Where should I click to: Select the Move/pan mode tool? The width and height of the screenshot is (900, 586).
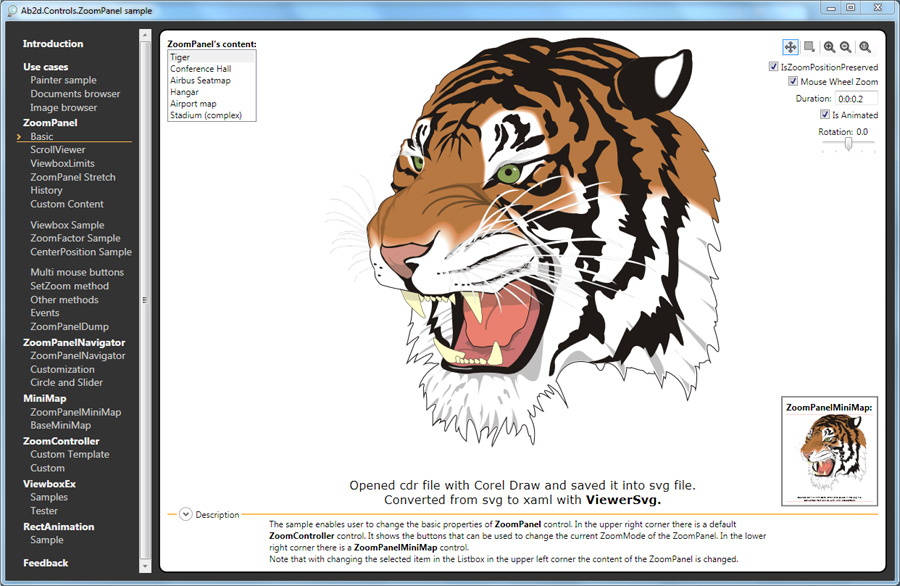[x=790, y=47]
